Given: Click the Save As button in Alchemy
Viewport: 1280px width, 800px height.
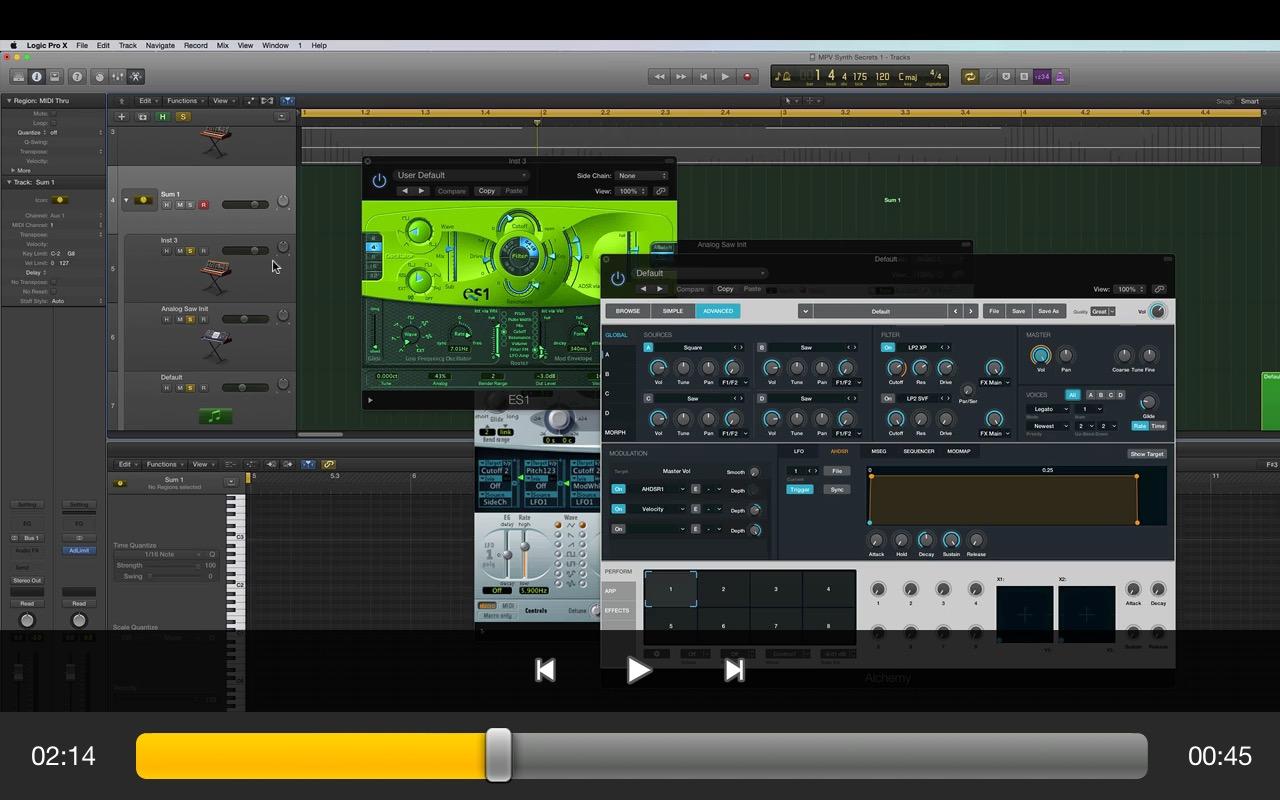Looking at the screenshot, I should point(1047,311).
